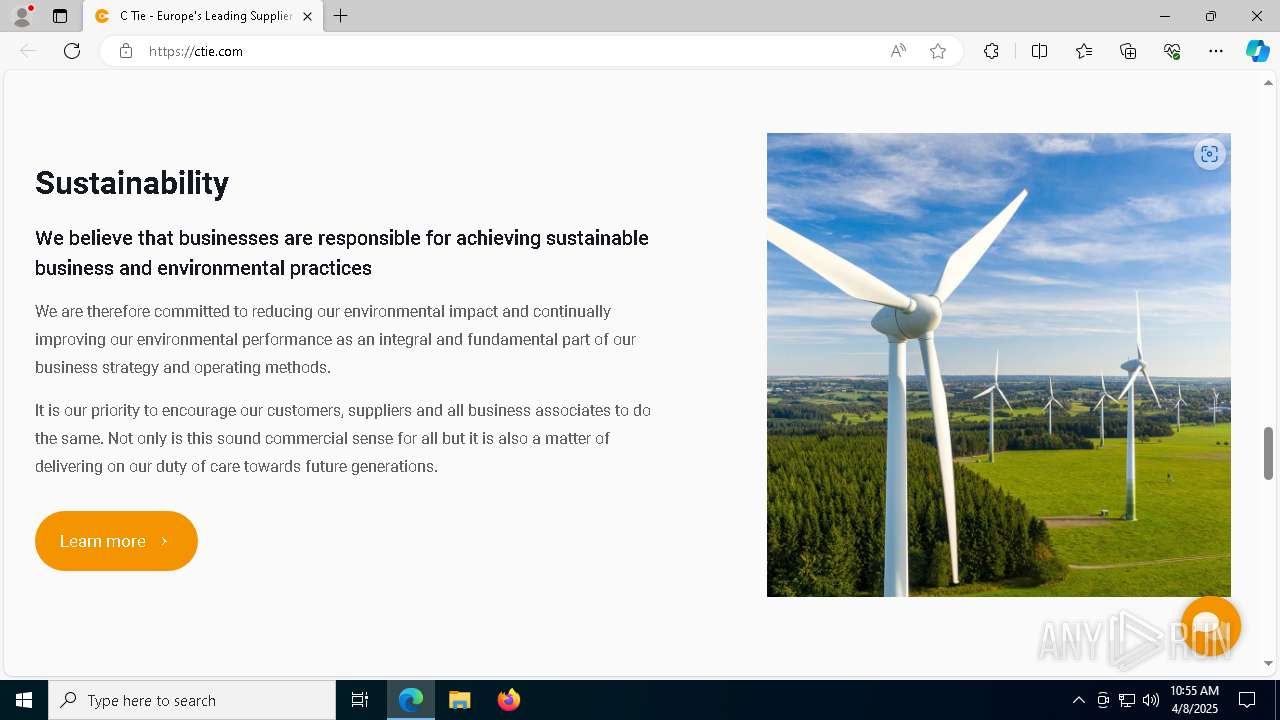Image resolution: width=1280 pixels, height=720 pixels.
Task: Close the C Tie browser tab
Action: coord(307,16)
